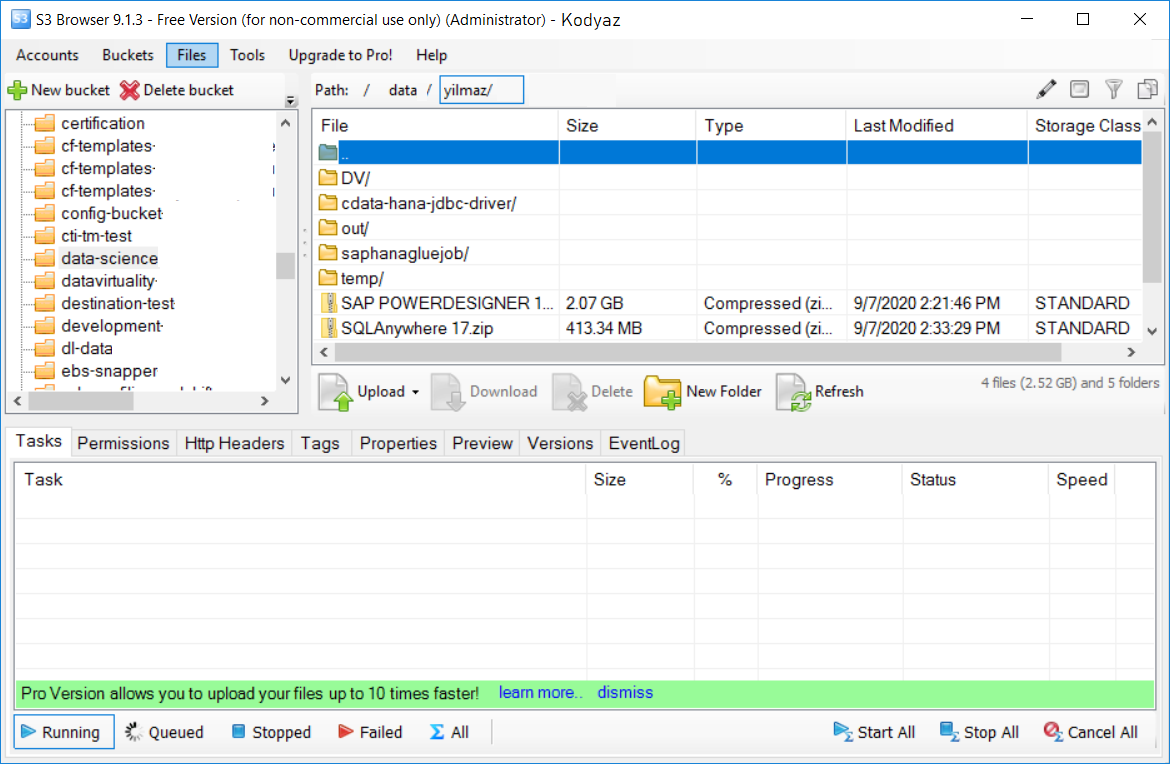Switch to the Permissions tab

[x=123, y=443]
